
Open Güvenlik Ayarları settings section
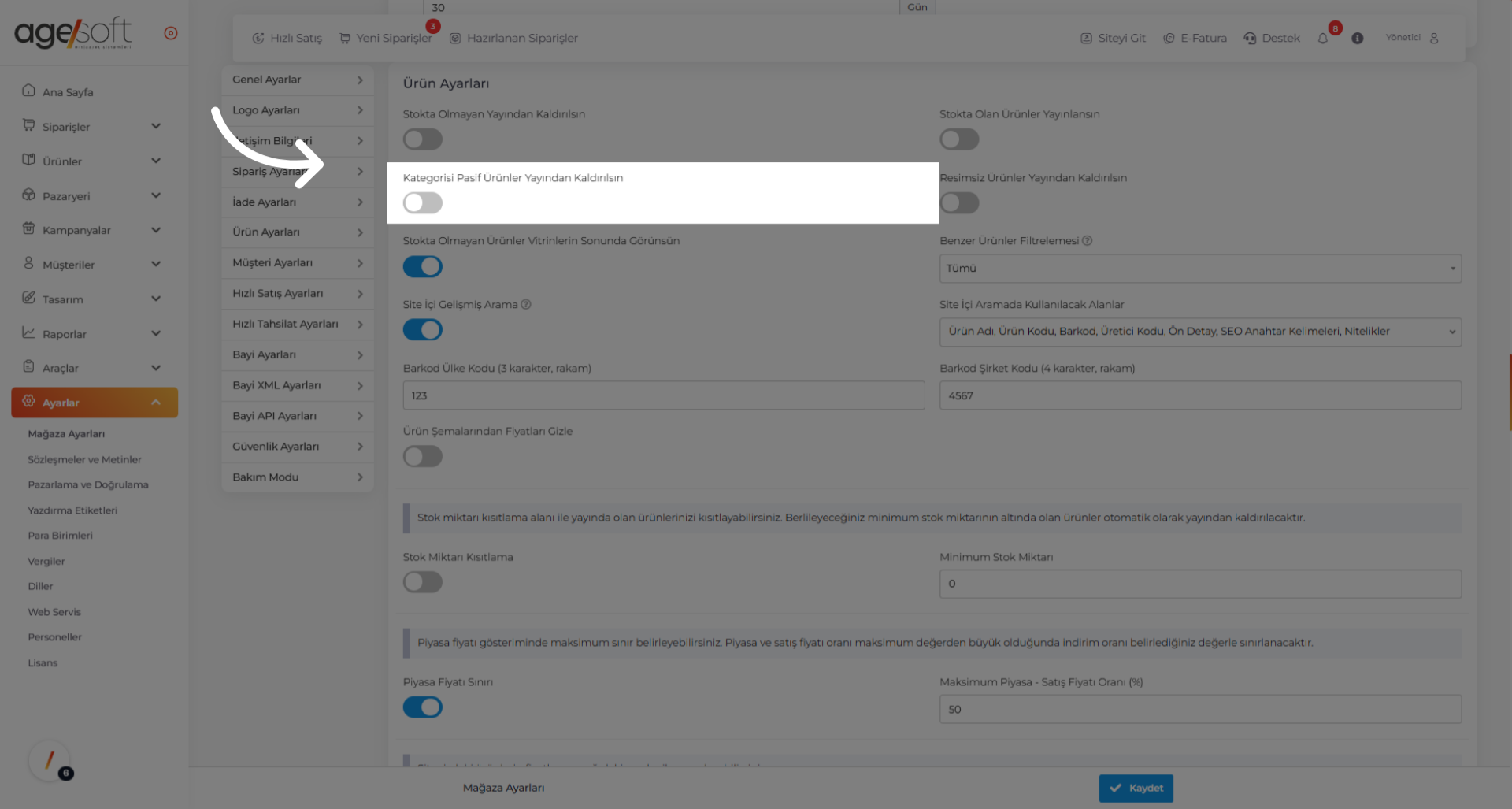pos(298,447)
